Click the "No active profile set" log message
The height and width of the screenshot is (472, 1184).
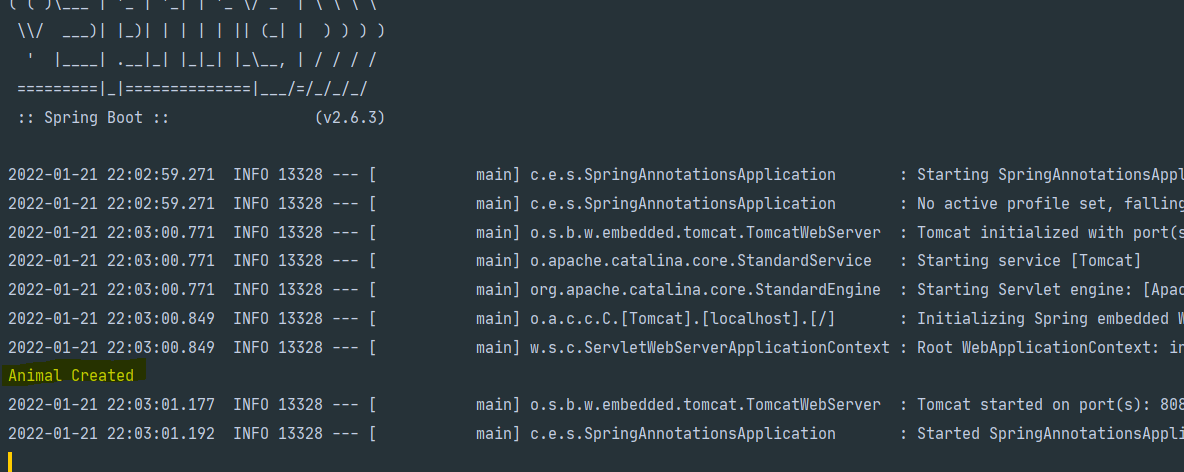pos(1050,203)
